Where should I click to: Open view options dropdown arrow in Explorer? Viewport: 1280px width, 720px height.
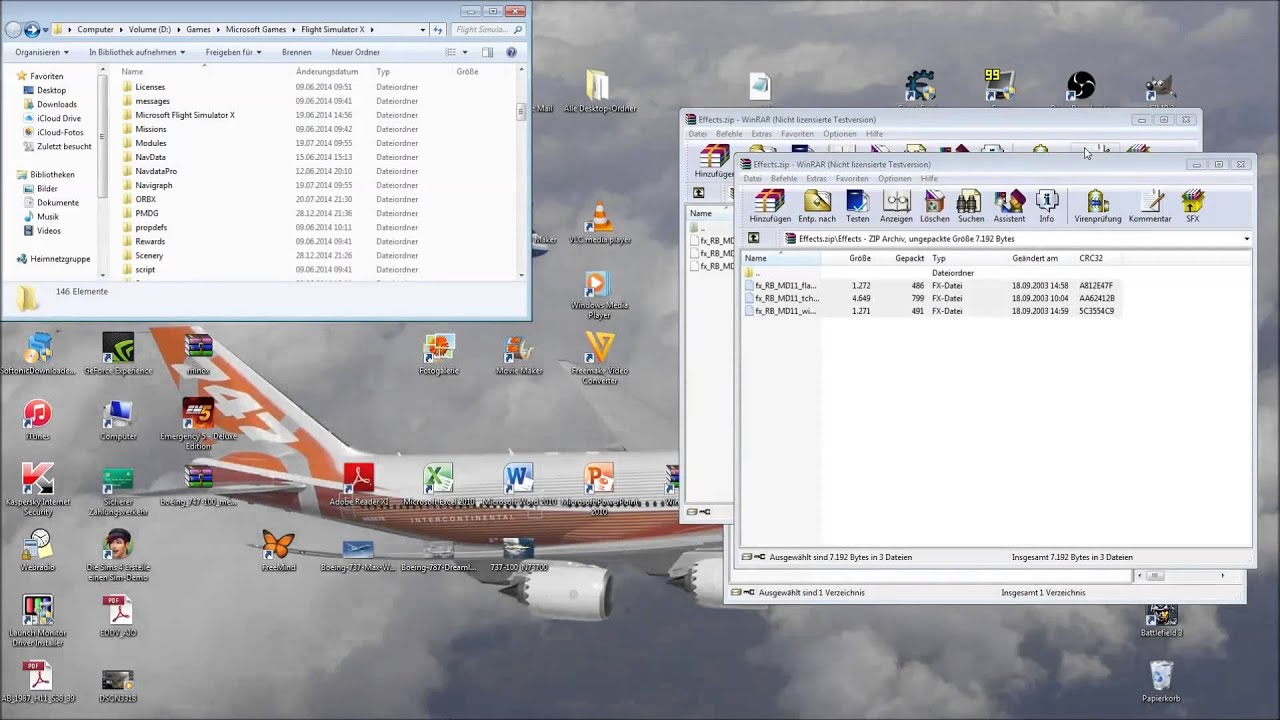pos(465,52)
